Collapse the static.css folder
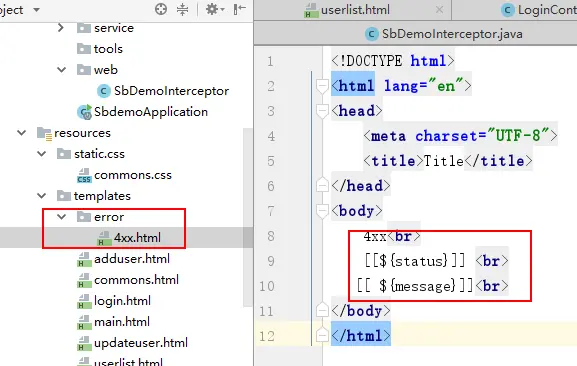Image resolution: width=577 pixels, height=366 pixels. pos(42,153)
